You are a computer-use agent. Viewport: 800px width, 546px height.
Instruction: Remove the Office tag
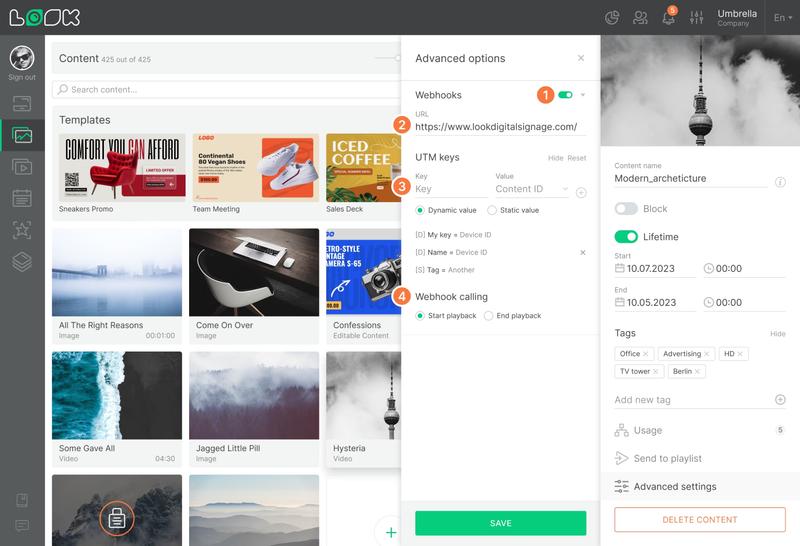[645, 354]
